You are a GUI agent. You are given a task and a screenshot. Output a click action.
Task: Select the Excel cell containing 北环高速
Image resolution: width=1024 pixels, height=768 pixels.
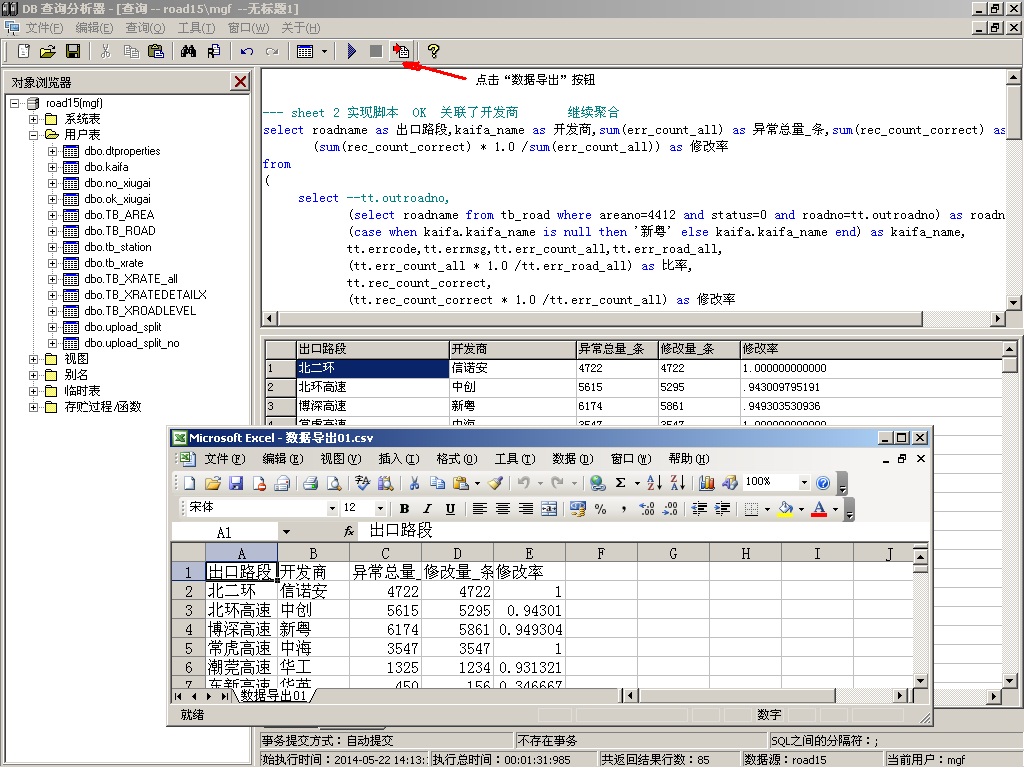[x=241, y=611]
